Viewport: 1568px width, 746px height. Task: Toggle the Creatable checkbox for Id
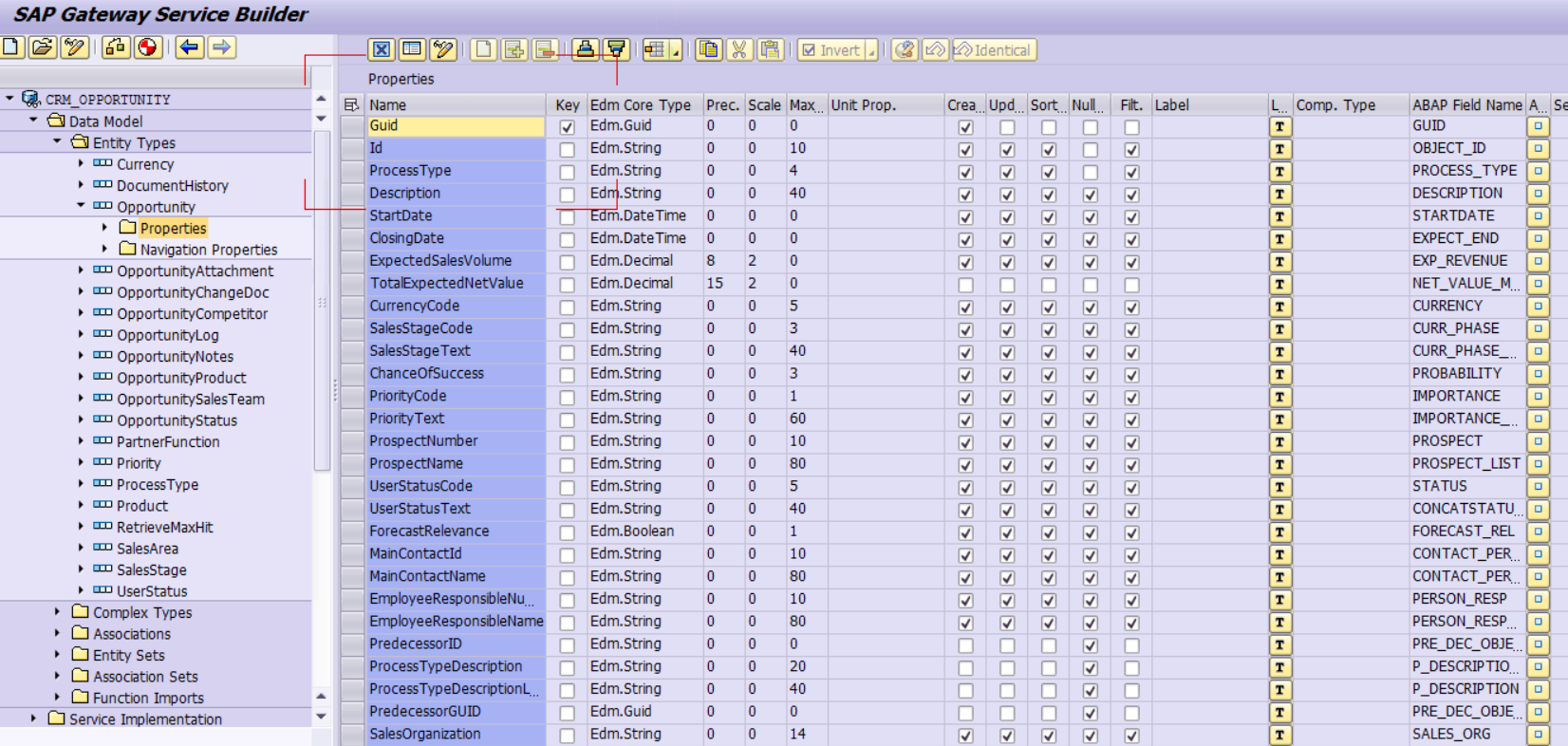(x=965, y=150)
